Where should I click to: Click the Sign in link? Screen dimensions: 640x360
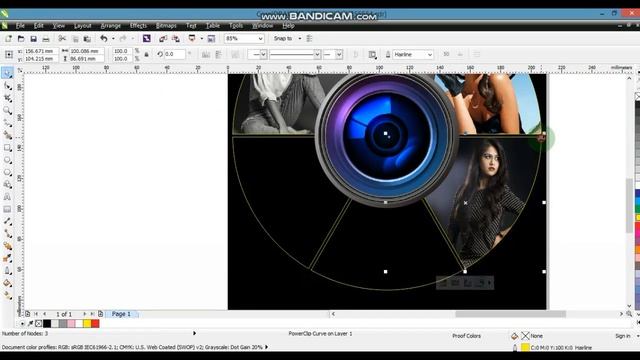pos(622,336)
